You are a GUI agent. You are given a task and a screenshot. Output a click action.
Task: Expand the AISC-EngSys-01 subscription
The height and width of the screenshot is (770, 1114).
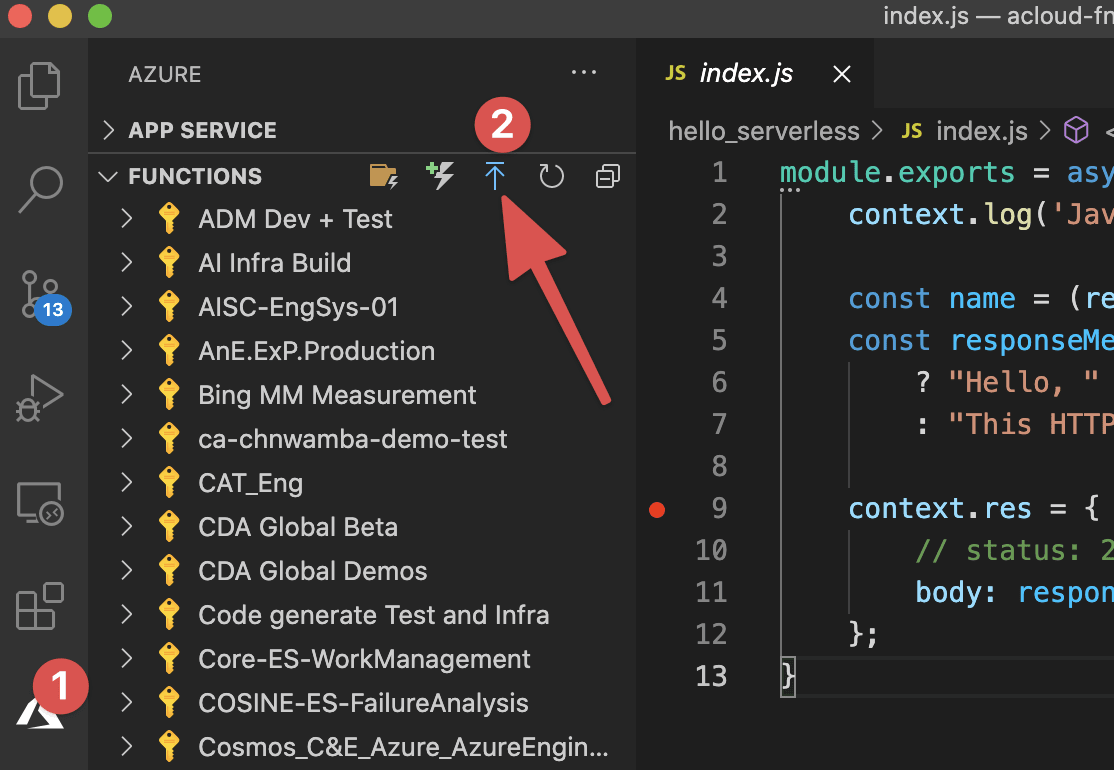point(127,307)
